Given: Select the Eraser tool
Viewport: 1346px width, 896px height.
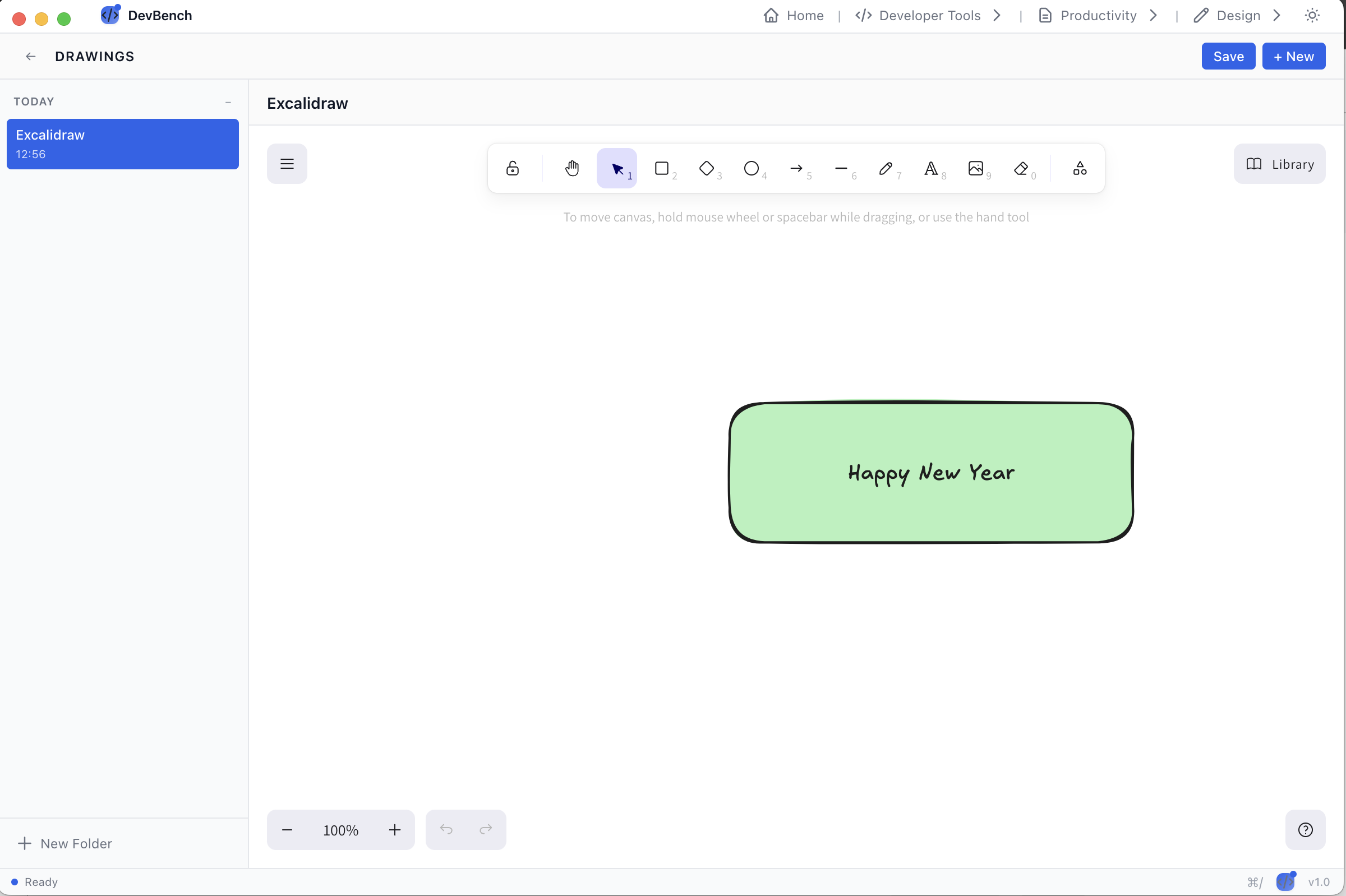Looking at the screenshot, I should (x=1020, y=168).
